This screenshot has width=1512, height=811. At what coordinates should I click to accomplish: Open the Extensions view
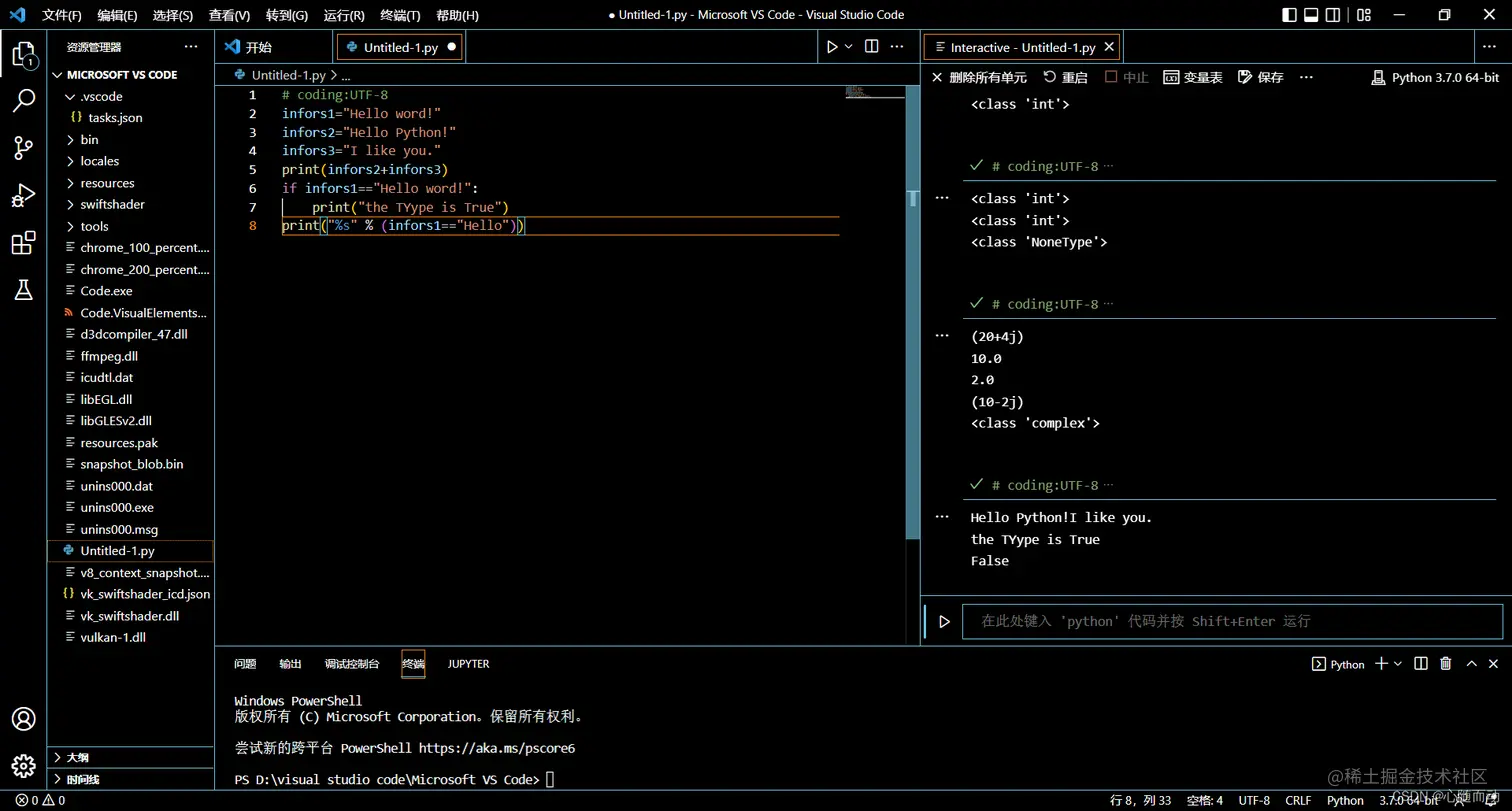coord(23,243)
